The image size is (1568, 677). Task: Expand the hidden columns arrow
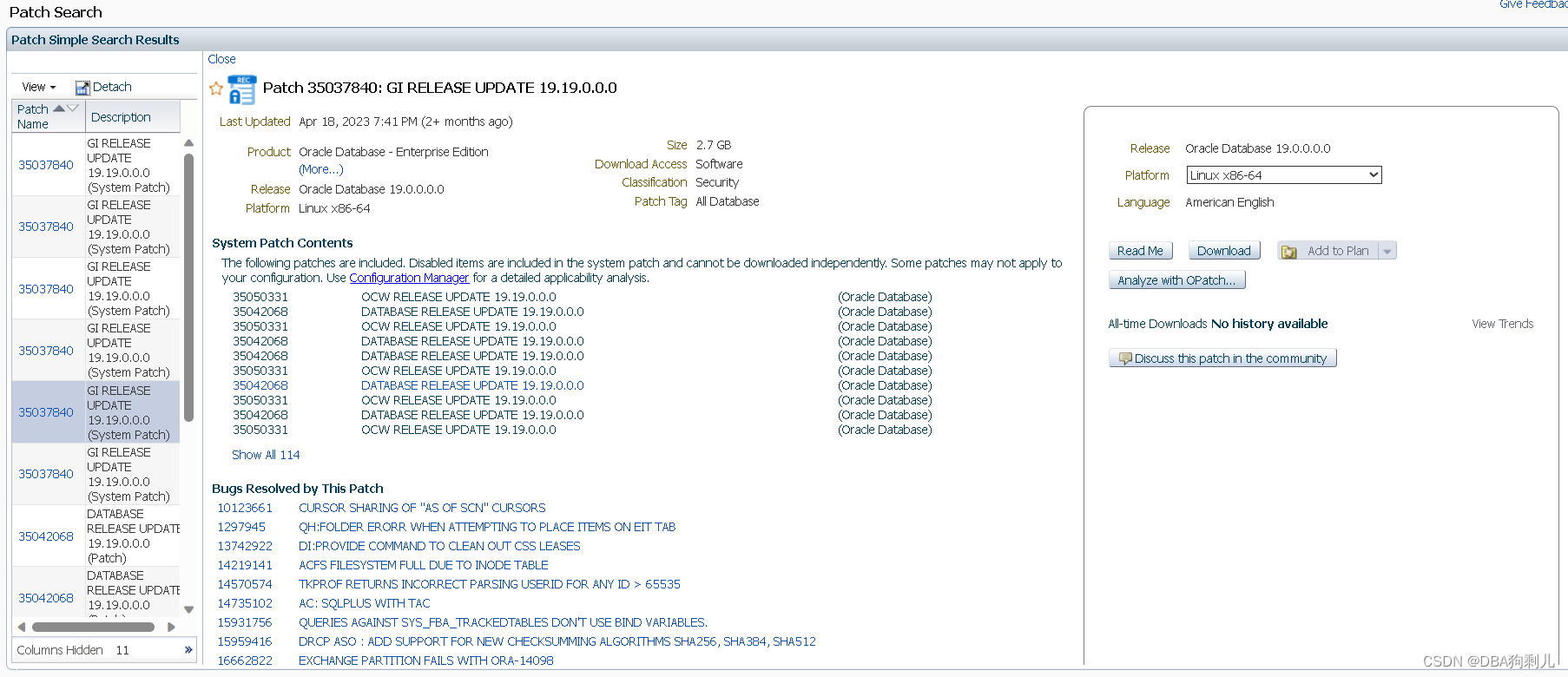click(188, 650)
